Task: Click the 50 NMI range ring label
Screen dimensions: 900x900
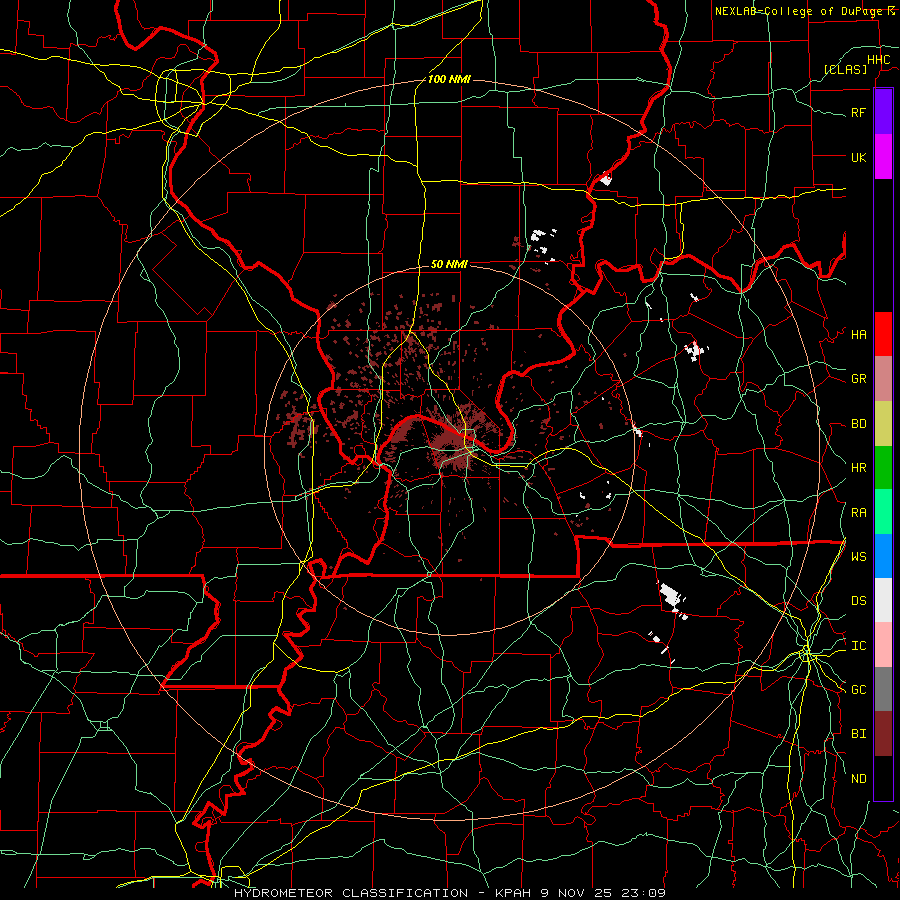Action: click(x=449, y=264)
